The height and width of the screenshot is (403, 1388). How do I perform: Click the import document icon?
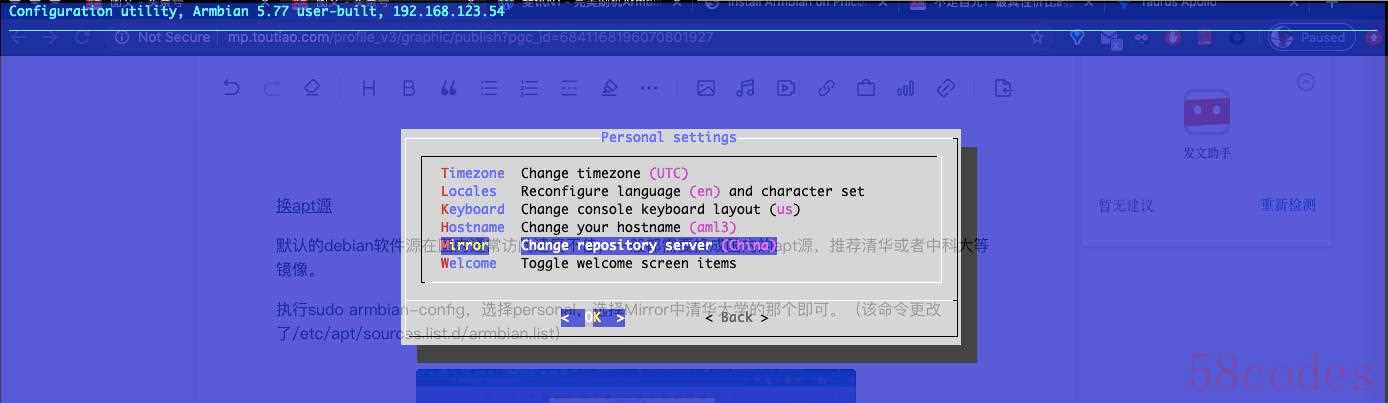[x=1003, y=88]
